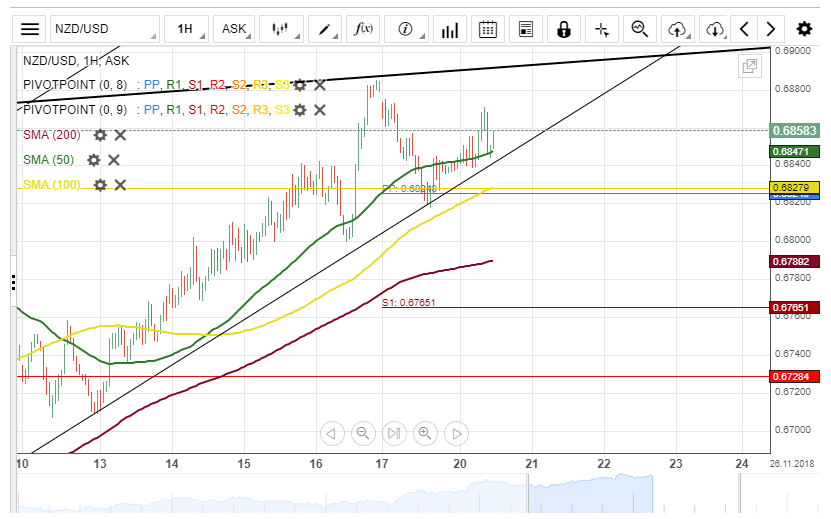Upload chart using cloud upload icon
831x519 pixels.
pyautogui.click(x=678, y=29)
